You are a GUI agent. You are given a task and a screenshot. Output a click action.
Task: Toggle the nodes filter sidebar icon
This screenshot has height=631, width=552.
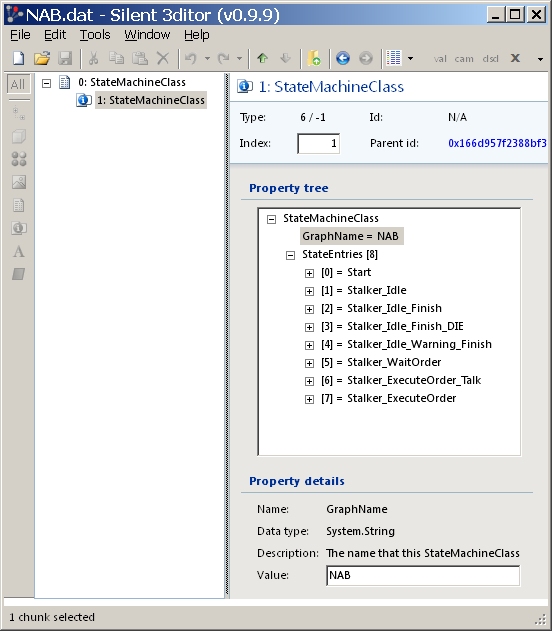pyautogui.click(x=19, y=113)
